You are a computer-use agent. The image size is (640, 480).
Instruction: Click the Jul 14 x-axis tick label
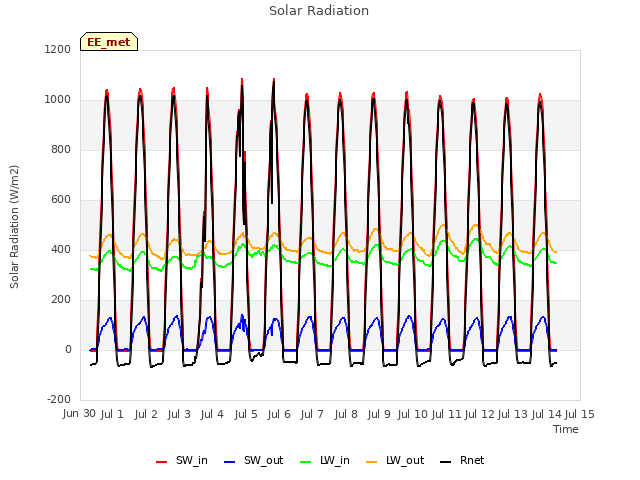[547, 414]
